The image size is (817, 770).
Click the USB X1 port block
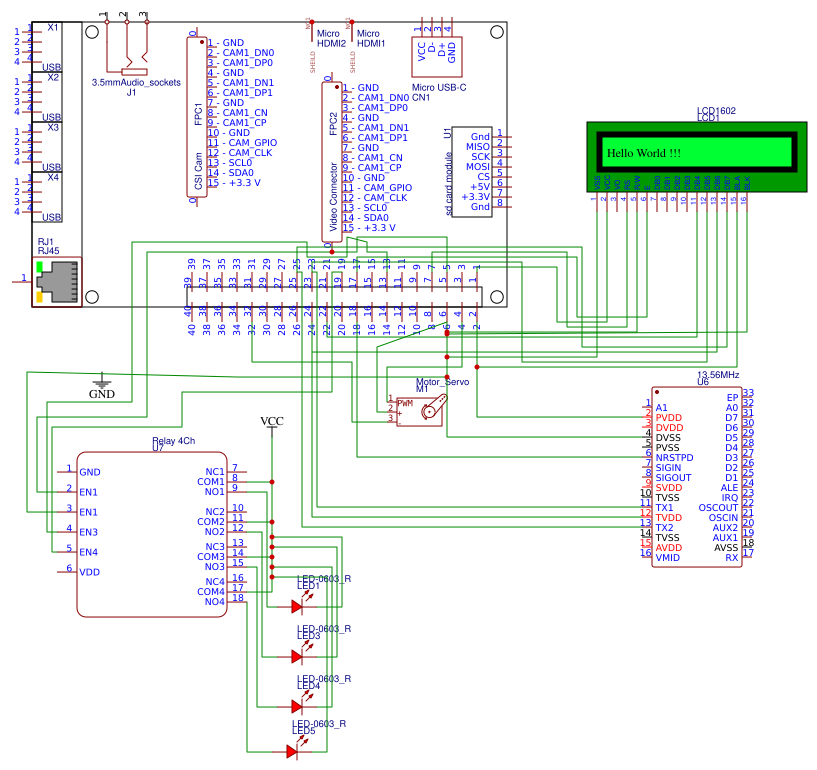tap(50, 45)
